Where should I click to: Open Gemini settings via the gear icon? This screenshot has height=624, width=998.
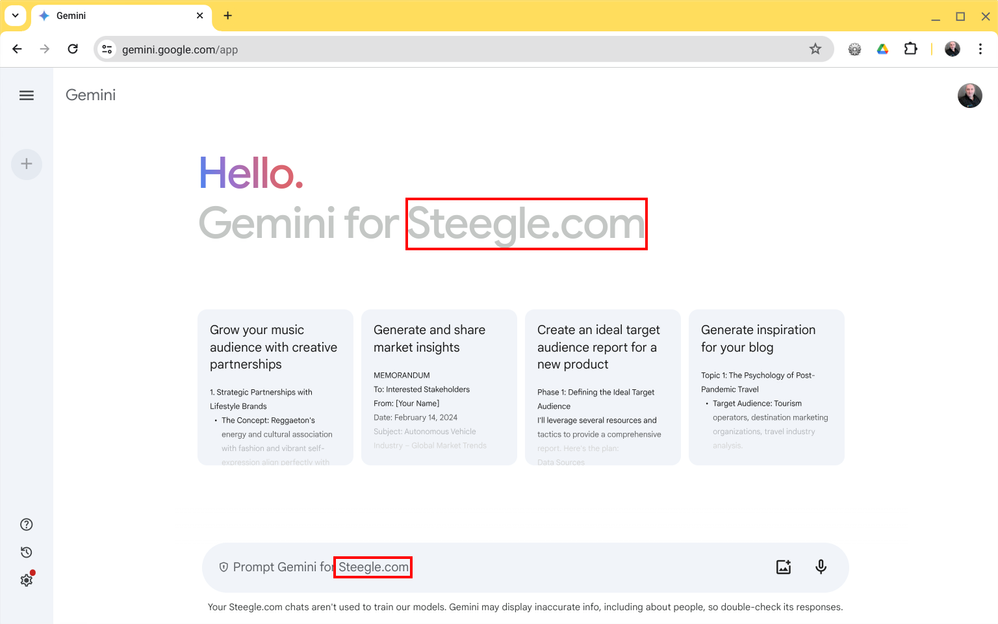tap(26, 579)
